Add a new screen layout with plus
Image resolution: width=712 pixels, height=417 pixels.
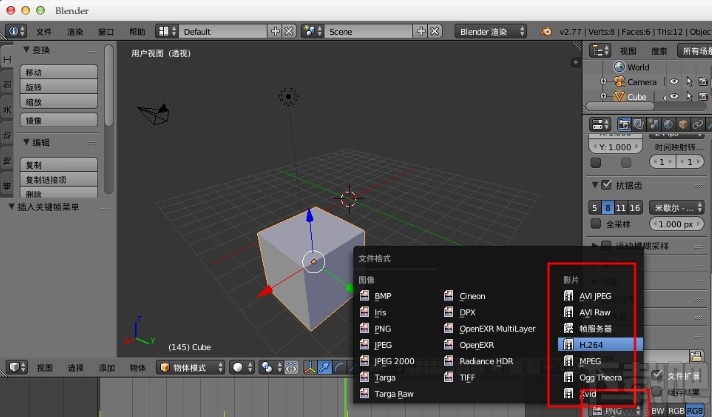click(x=275, y=31)
